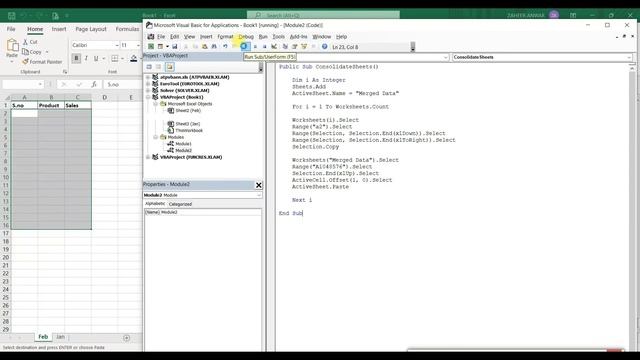Toggle Bold formatting in Excel
The image size is (640, 360).
[76, 58]
